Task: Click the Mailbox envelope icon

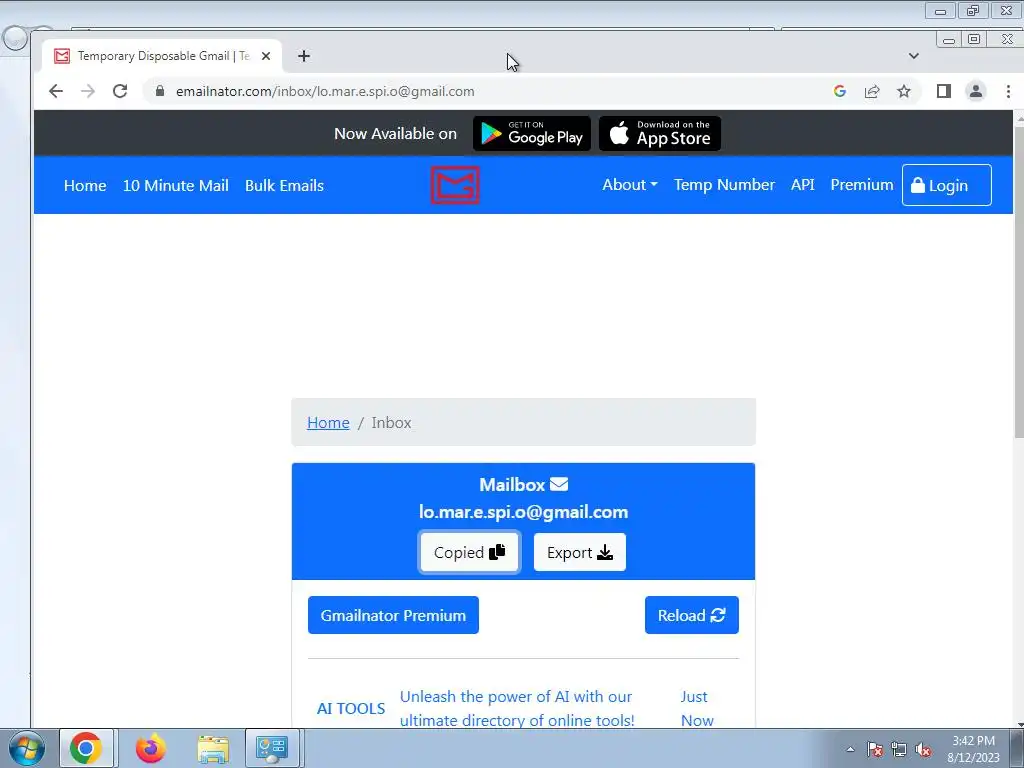Action: pyautogui.click(x=559, y=484)
